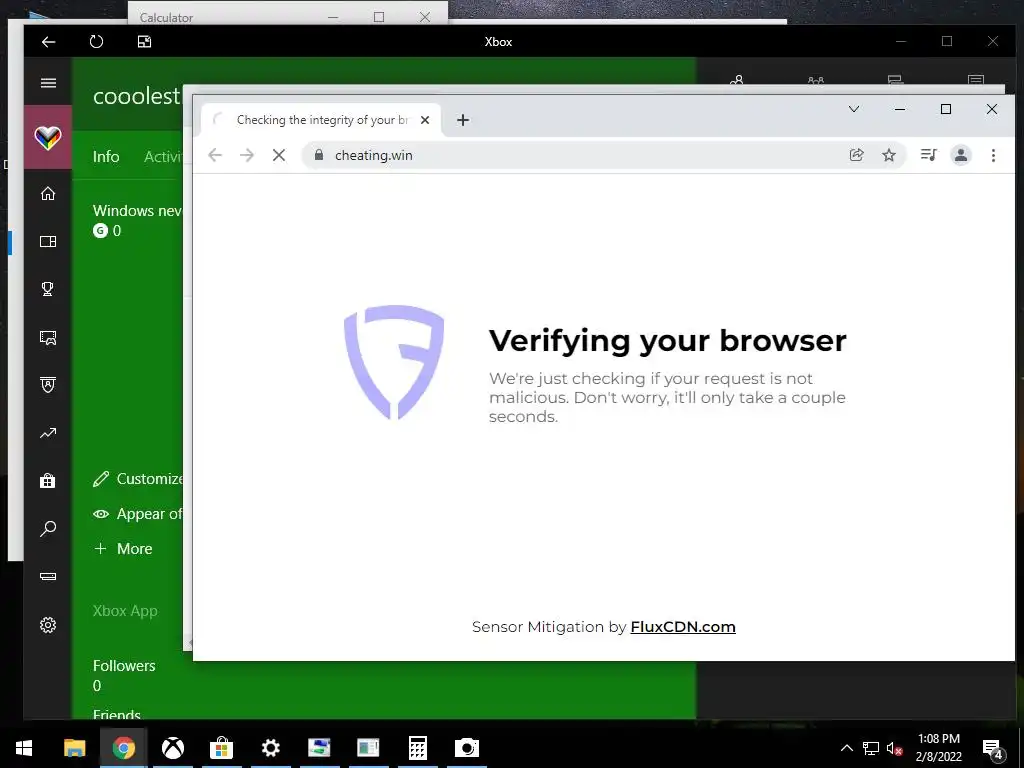Viewport: 1024px width, 768px height.
Task: Click Appear offline eye option in Xbox
Action: pyautogui.click(x=138, y=514)
